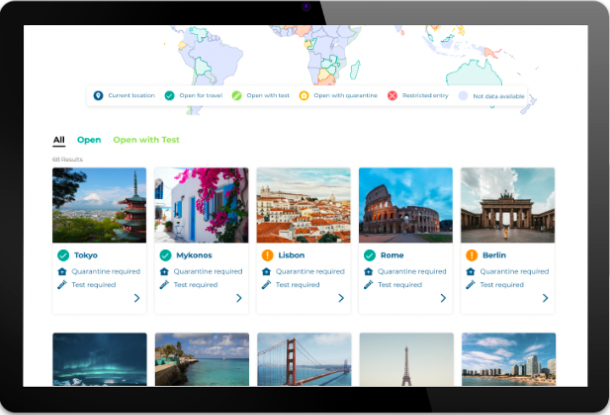This screenshot has width=610, height=415.
Task: Click the Mykonos test required icon
Action: coord(165,284)
